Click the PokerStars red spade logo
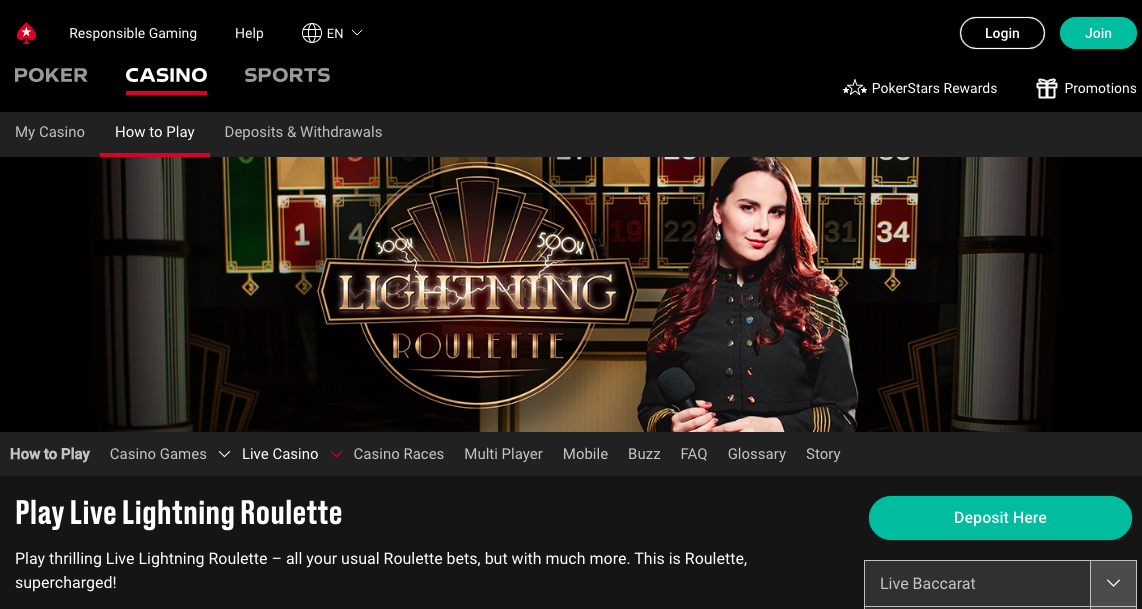1142x609 pixels. point(27,34)
